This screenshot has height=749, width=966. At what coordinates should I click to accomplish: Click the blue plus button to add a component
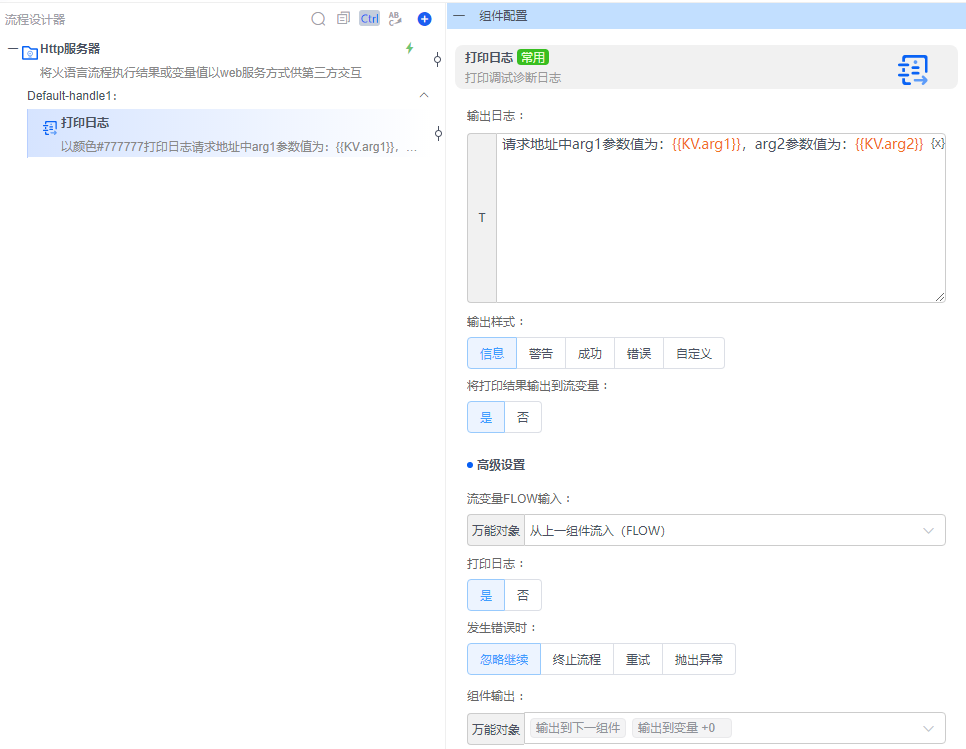pos(423,18)
